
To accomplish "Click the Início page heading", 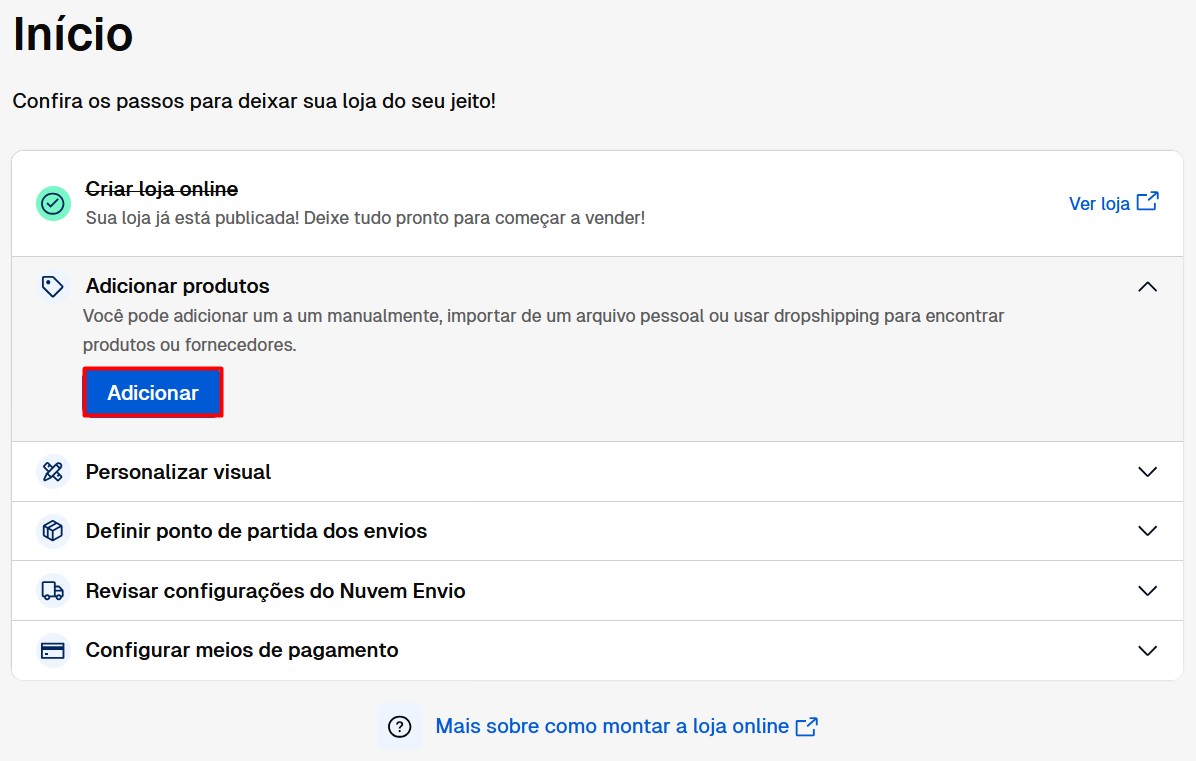I will (73, 34).
